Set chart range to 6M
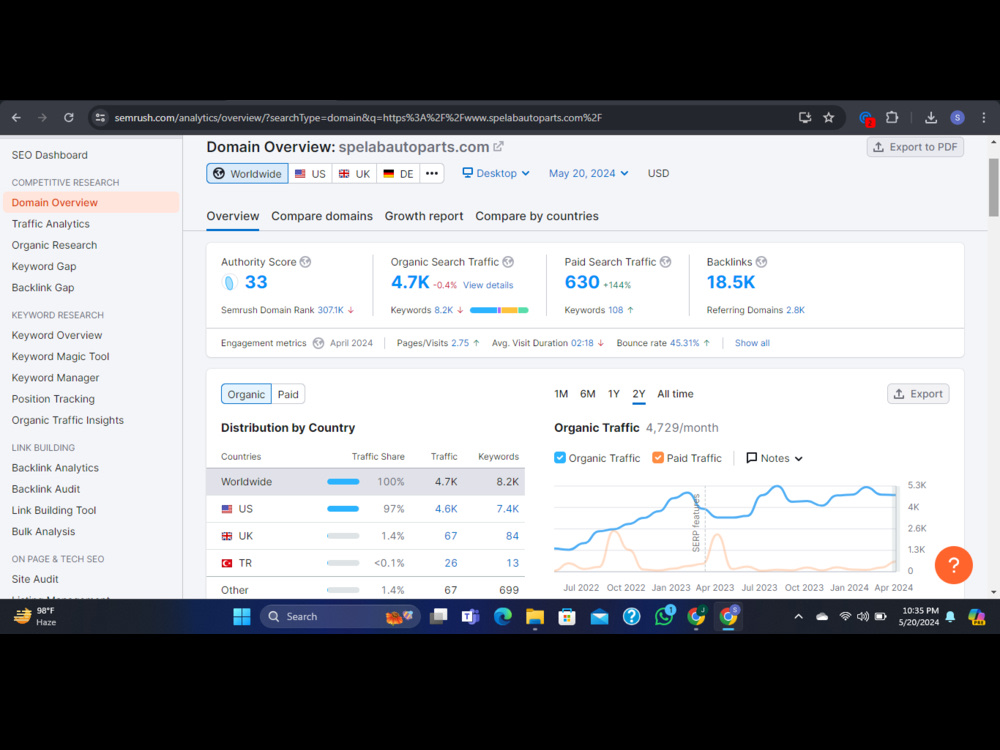1000x750 pixels. (x=587, y=394)
